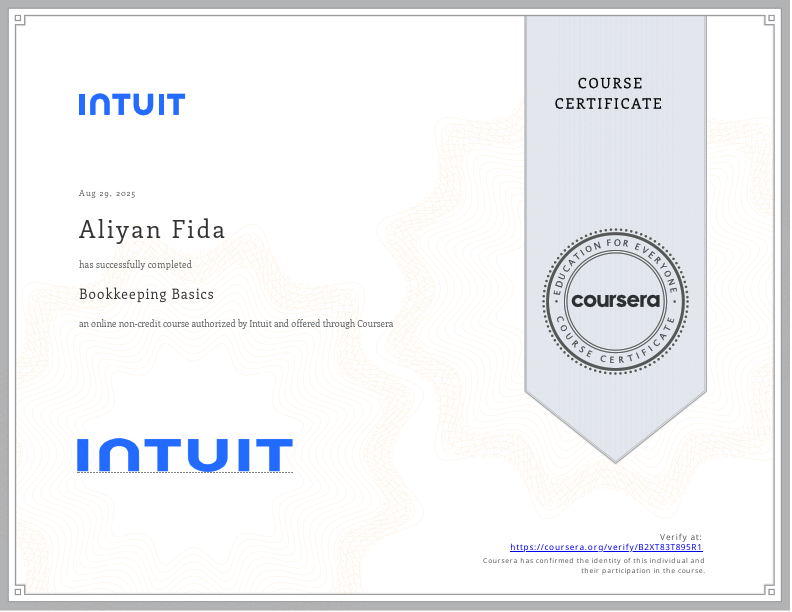The height and width of the screenshot is (612, 792).
Task: Click the large Intuit signature logo
Action: pos(185,455)
